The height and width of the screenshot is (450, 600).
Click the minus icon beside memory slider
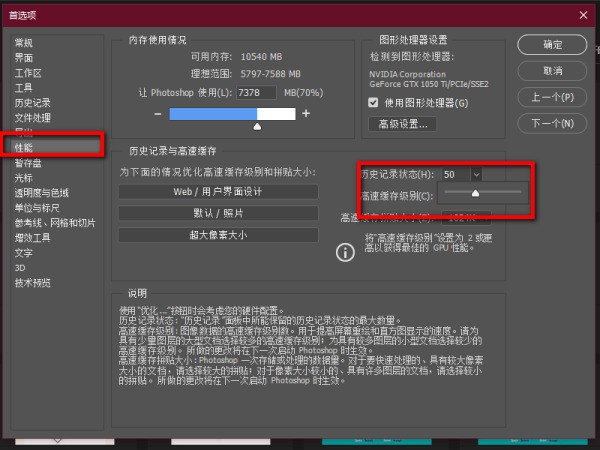click(213, 114)
